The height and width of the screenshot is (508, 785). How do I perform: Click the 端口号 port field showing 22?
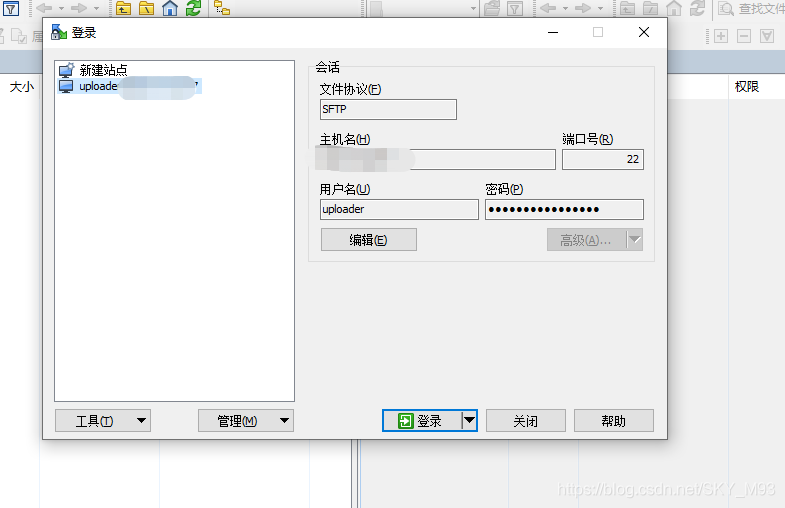[x=603, y=159]
